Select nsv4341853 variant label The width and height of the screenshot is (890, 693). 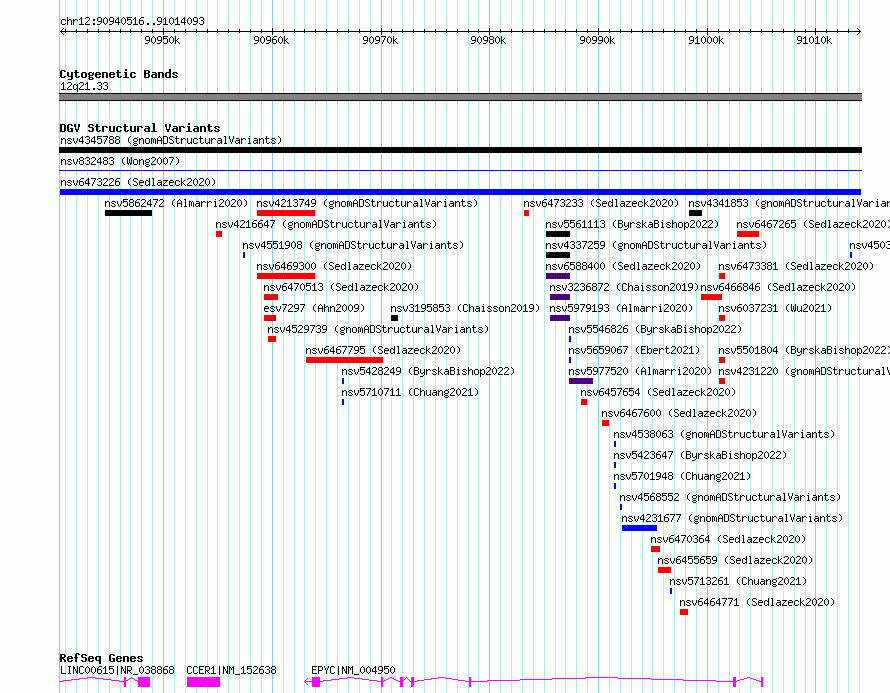point(789,203)
